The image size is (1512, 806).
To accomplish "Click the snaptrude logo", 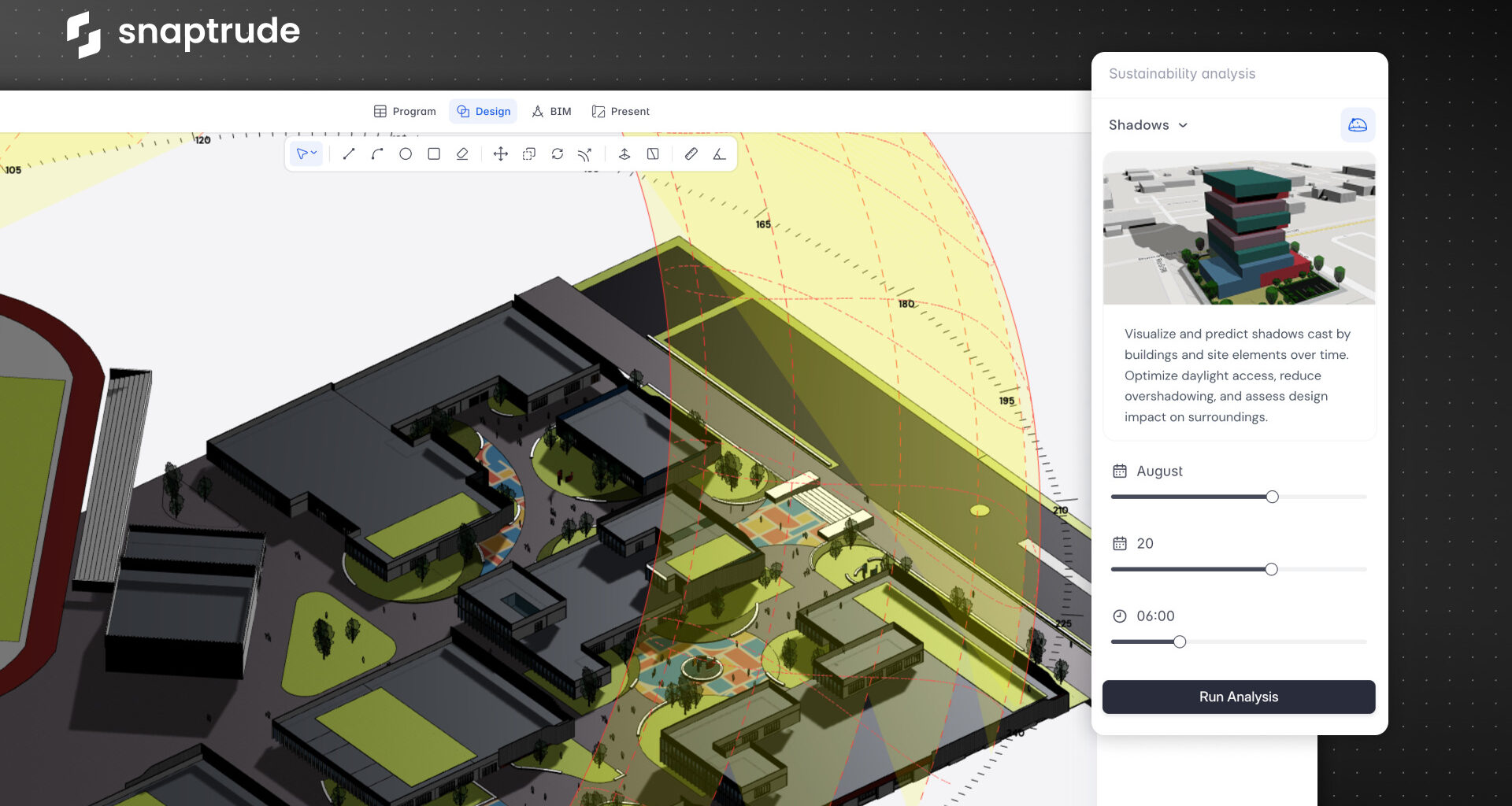I will (x=183, y=33).
